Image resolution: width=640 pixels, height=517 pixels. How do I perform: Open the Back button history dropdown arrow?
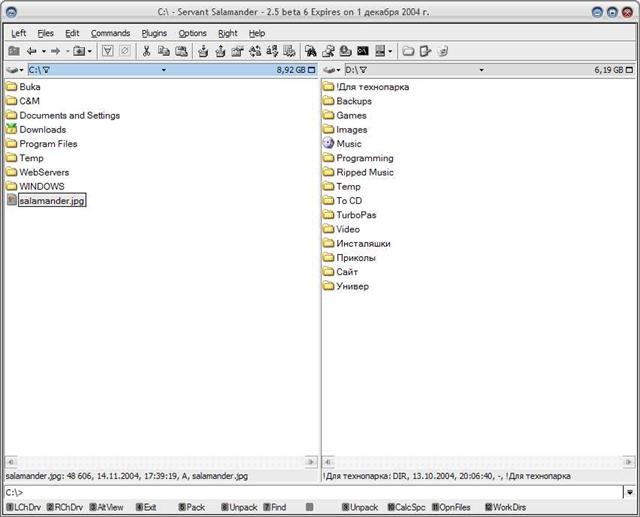(x=43, y=50)
